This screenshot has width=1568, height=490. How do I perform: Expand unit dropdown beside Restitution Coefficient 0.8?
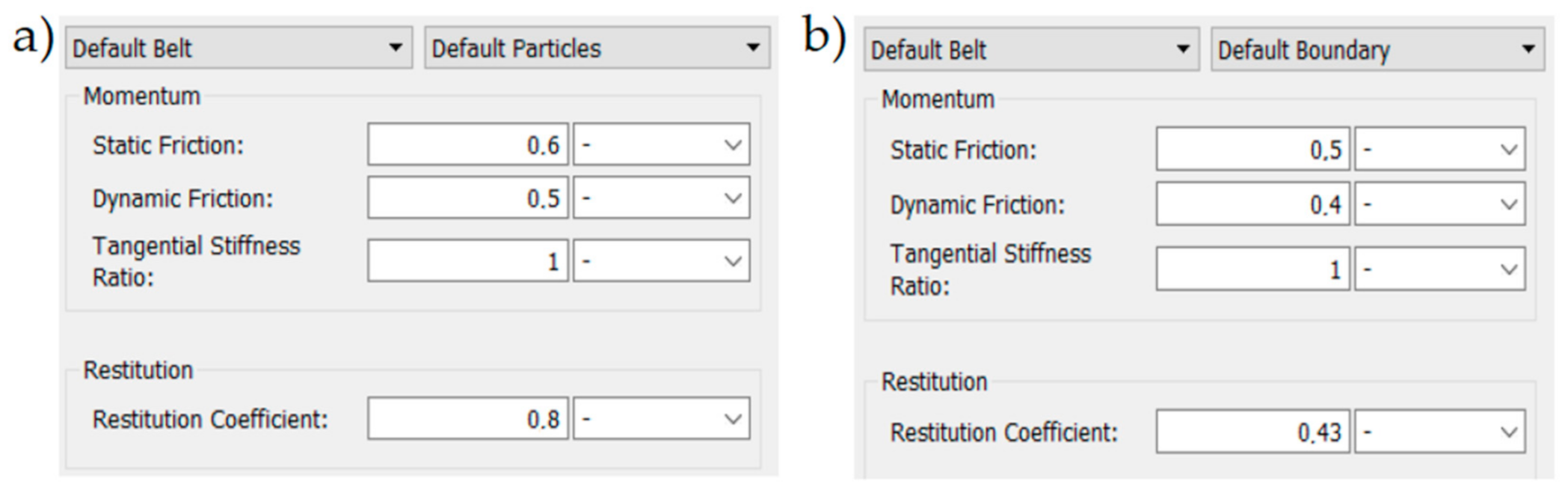click(x=661, y=419)
